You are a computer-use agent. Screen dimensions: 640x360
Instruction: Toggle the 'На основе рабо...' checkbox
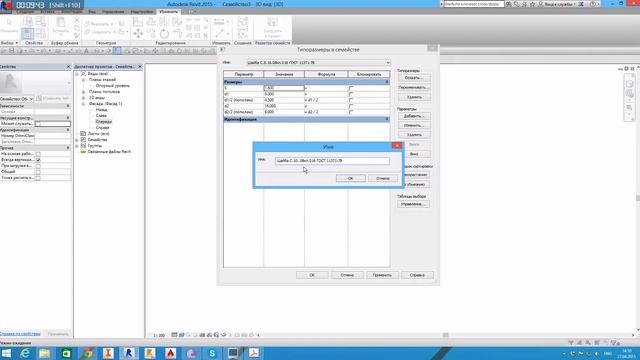point(38,154)
